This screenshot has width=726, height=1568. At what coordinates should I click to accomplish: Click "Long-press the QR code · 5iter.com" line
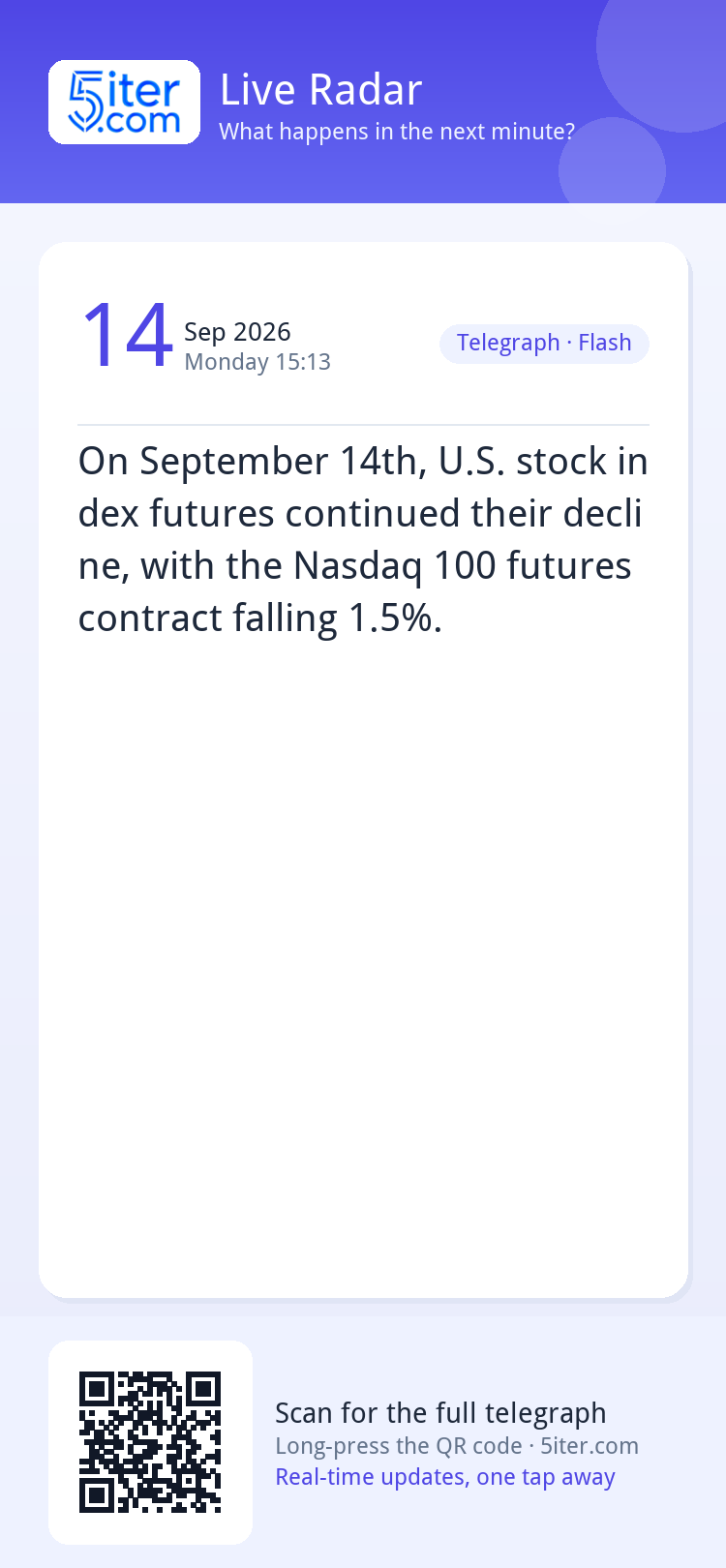point(457,1446)
